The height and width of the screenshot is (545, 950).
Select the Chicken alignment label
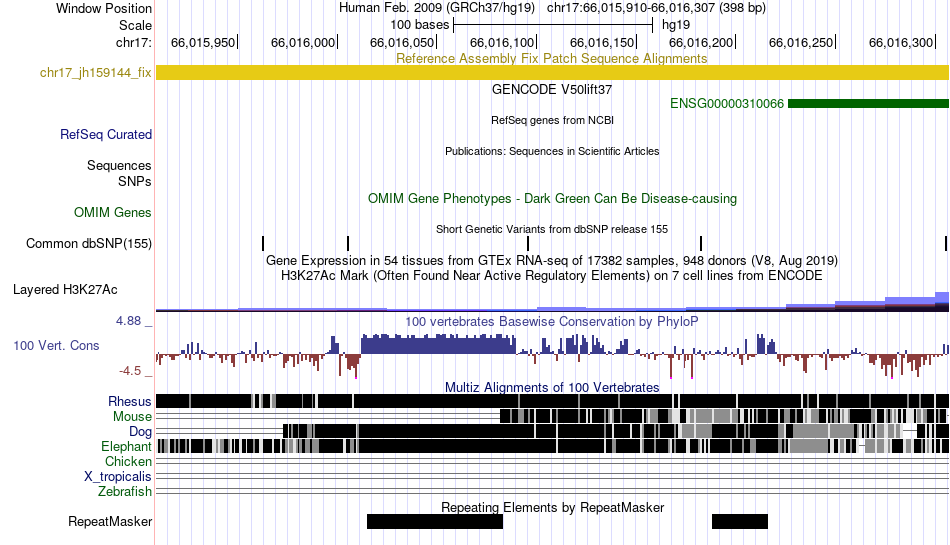tap(128, 461)
